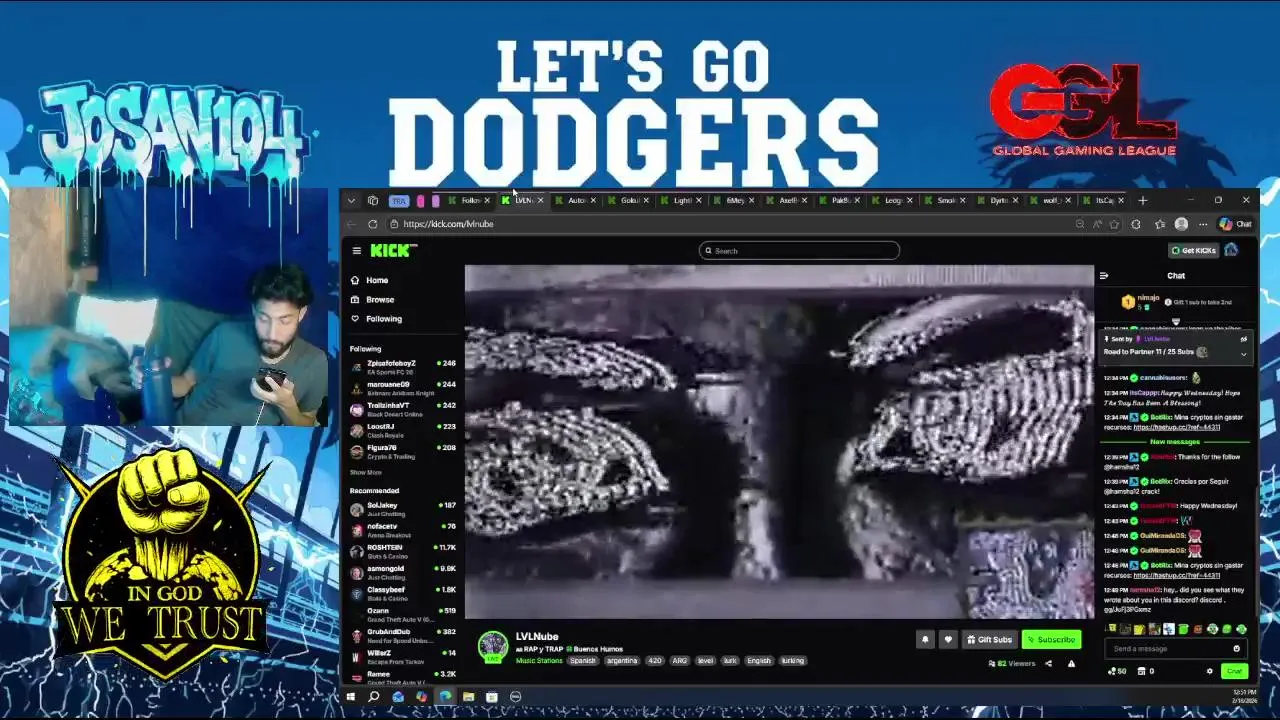Open the first hashup.cc link in chat

1176,427
